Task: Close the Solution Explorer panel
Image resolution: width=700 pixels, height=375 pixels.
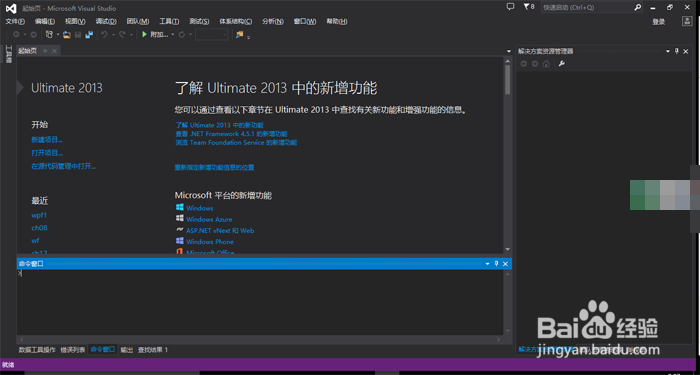Action: coord(686,51)
